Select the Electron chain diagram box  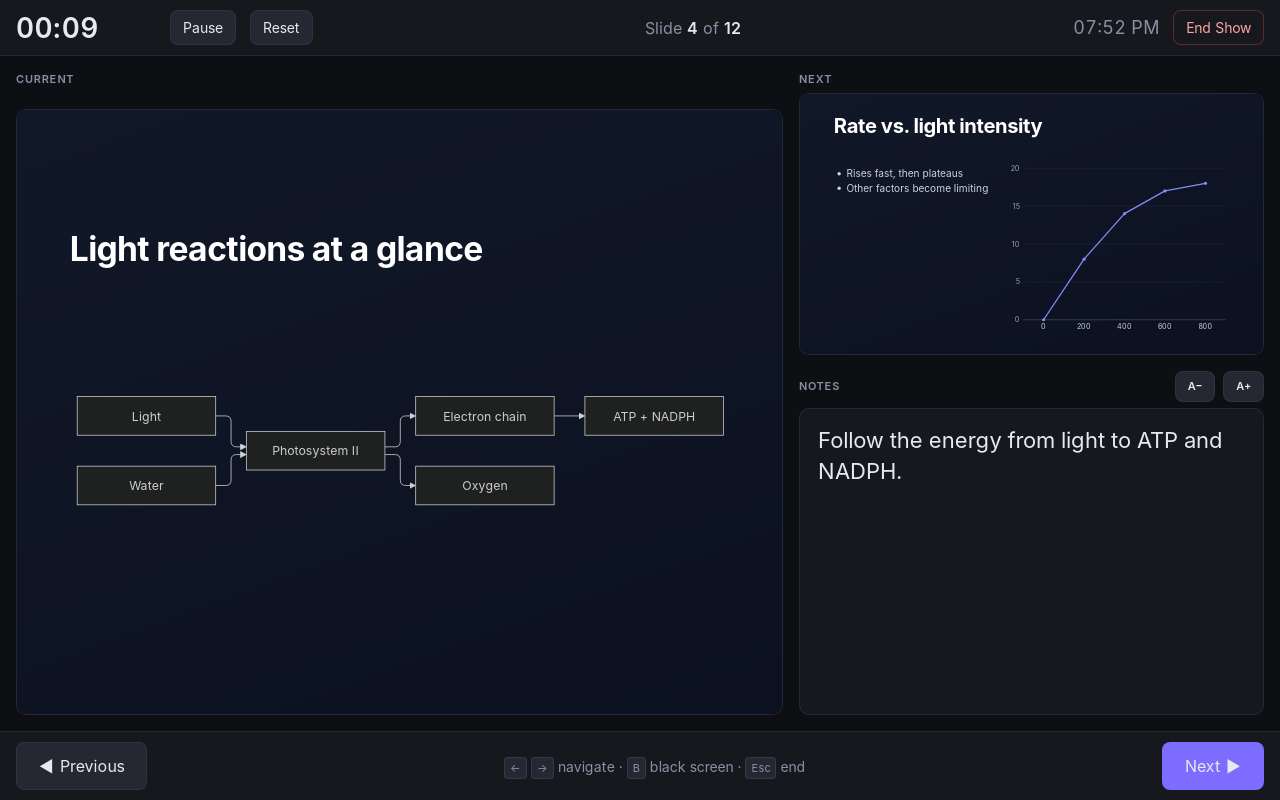485,416
